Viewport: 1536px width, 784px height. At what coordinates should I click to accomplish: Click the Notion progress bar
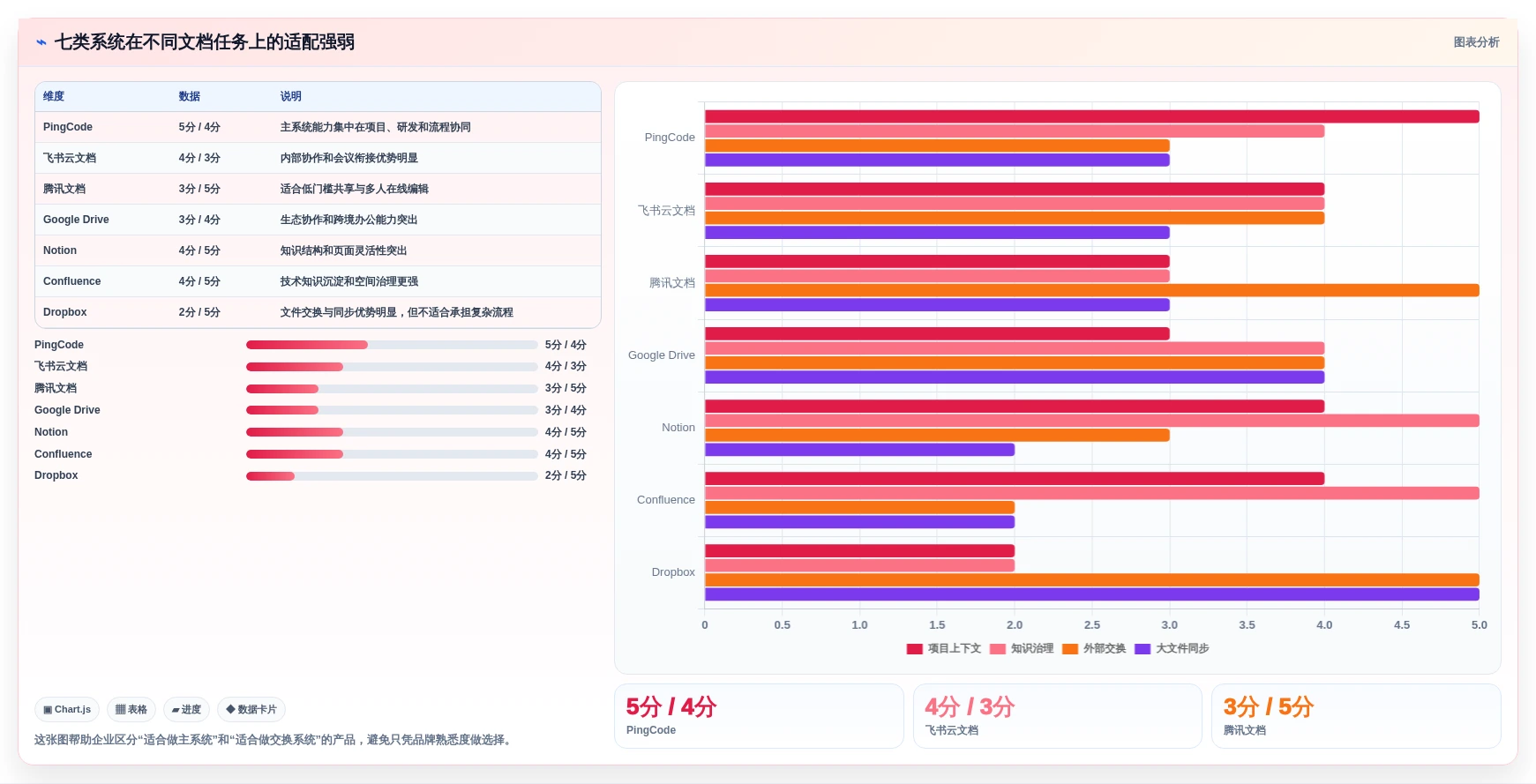pos(392,432)
